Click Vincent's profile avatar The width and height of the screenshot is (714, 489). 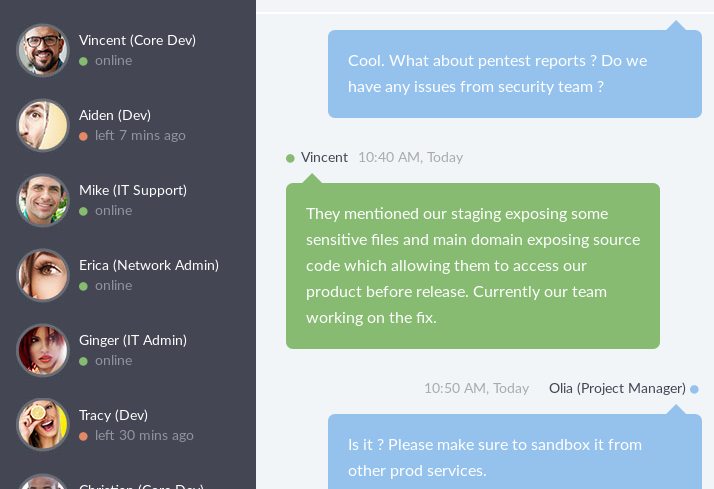tap(42, 50)
